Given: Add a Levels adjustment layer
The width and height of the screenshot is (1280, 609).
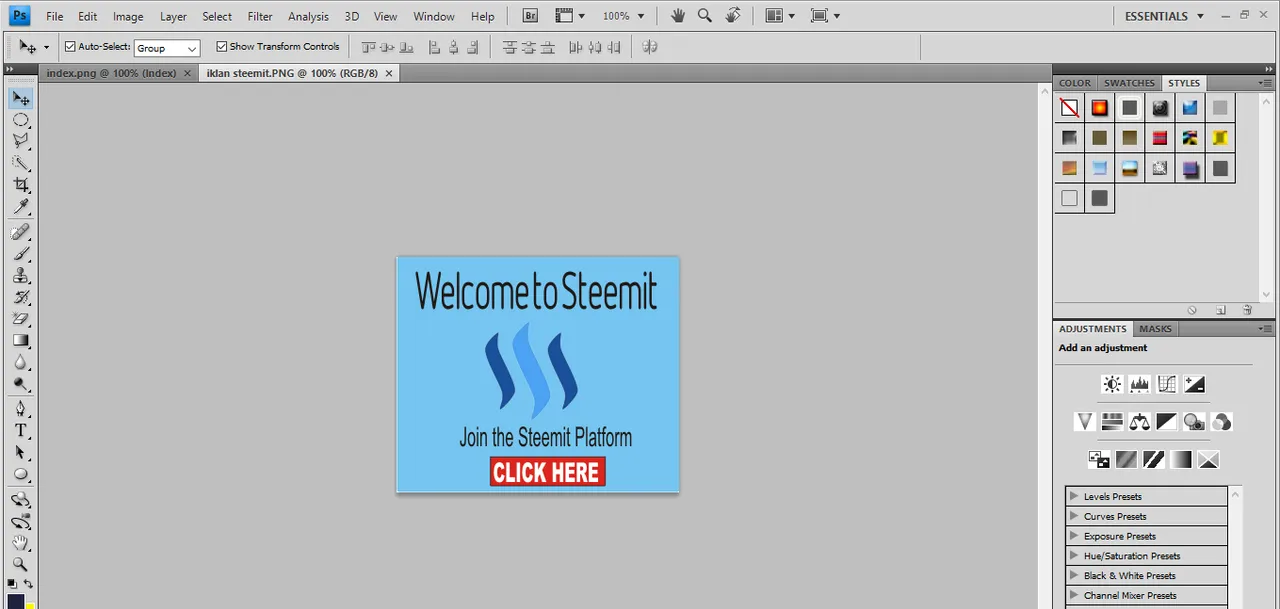Looking at the screenshot, I should pos(1139,384).
